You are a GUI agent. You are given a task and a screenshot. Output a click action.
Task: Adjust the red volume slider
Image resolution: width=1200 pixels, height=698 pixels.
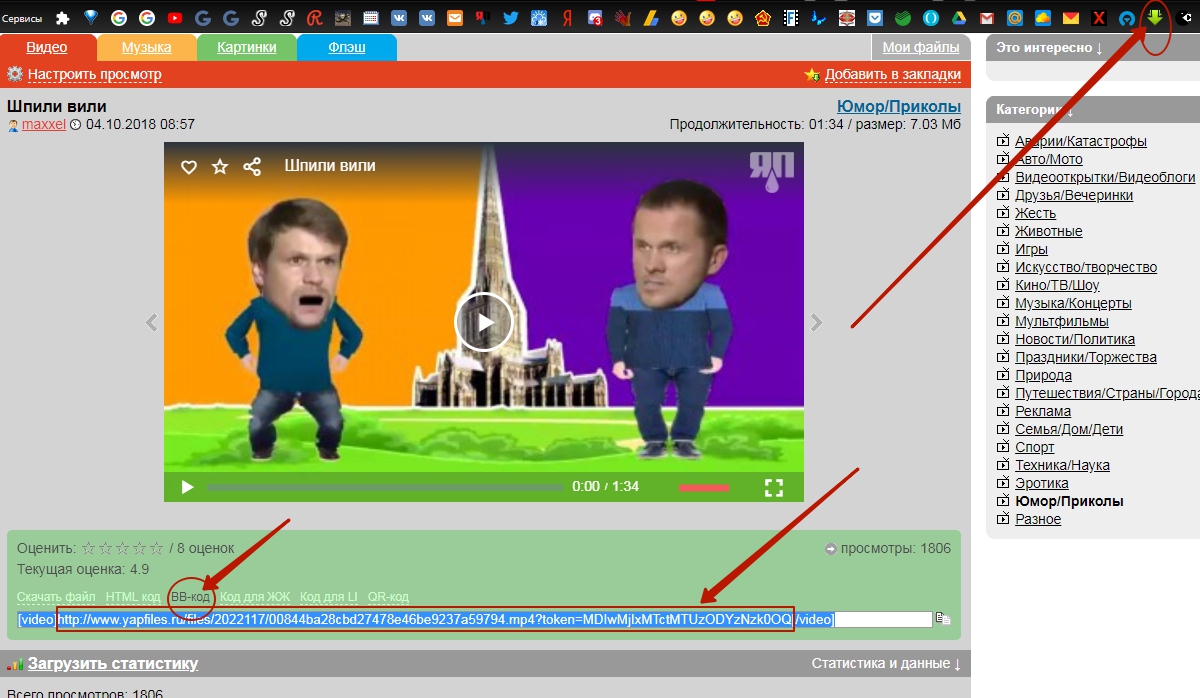click(x=704, y=487)
